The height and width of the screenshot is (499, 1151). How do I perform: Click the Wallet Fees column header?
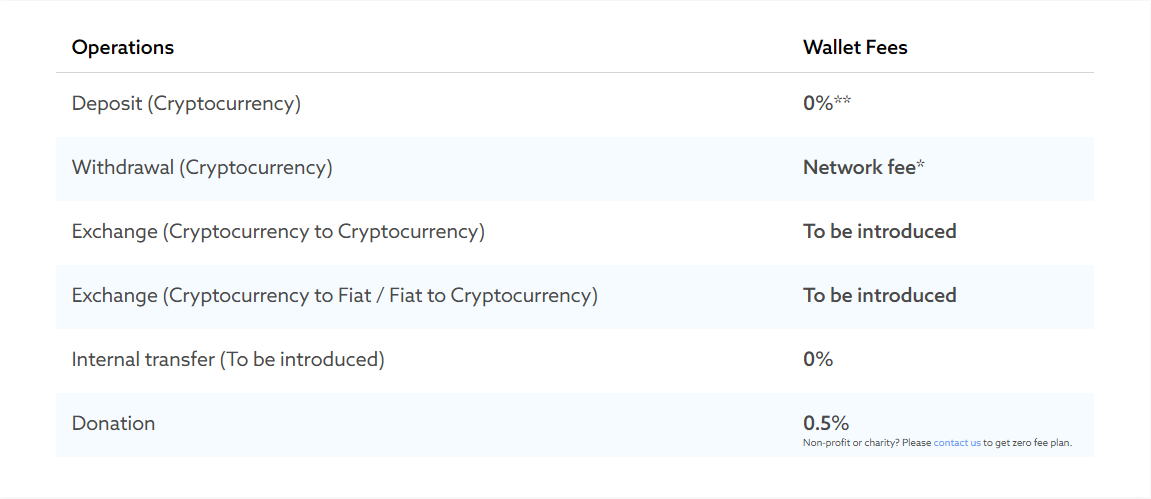click(855, 47)
